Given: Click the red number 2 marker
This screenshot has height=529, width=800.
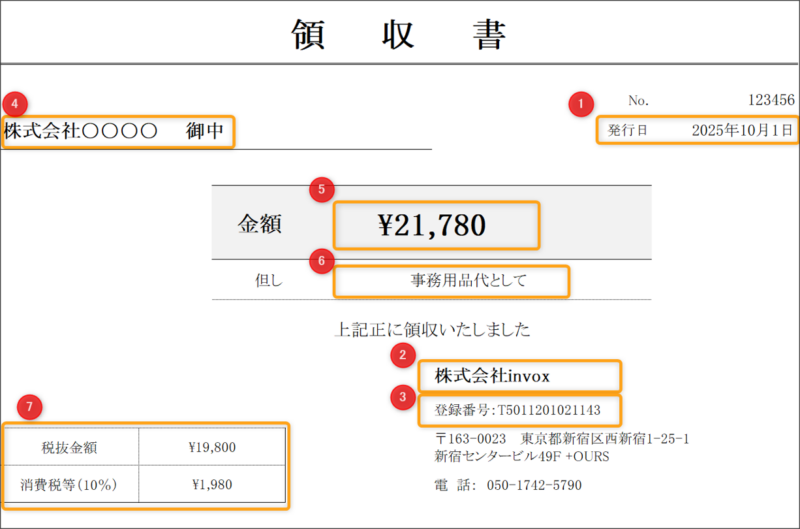Looking at the screenshot, I should coord(402,354).
